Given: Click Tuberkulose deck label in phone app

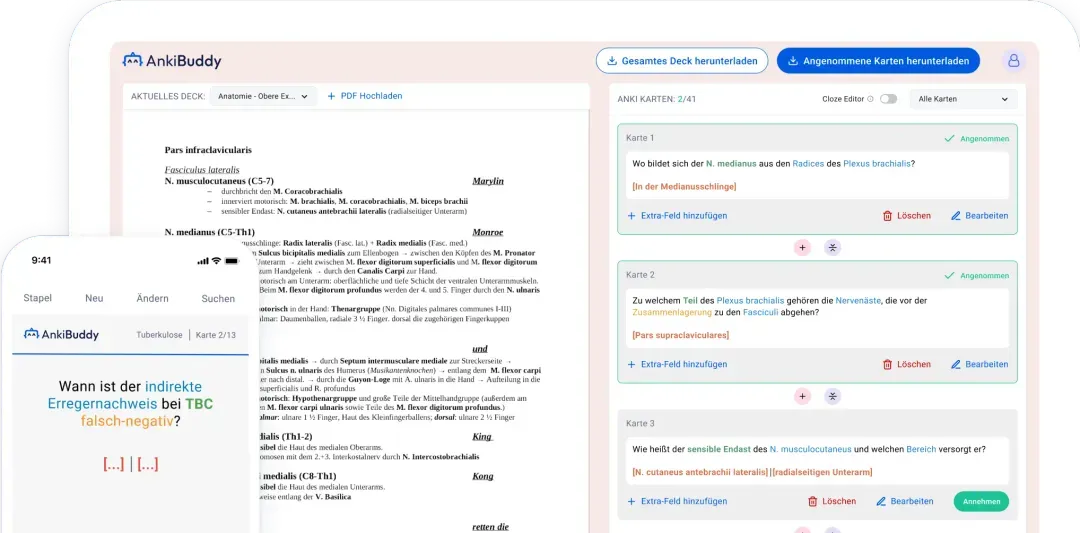Looking at the screenshot, I should pyautogui.click(x=159, y=335).
